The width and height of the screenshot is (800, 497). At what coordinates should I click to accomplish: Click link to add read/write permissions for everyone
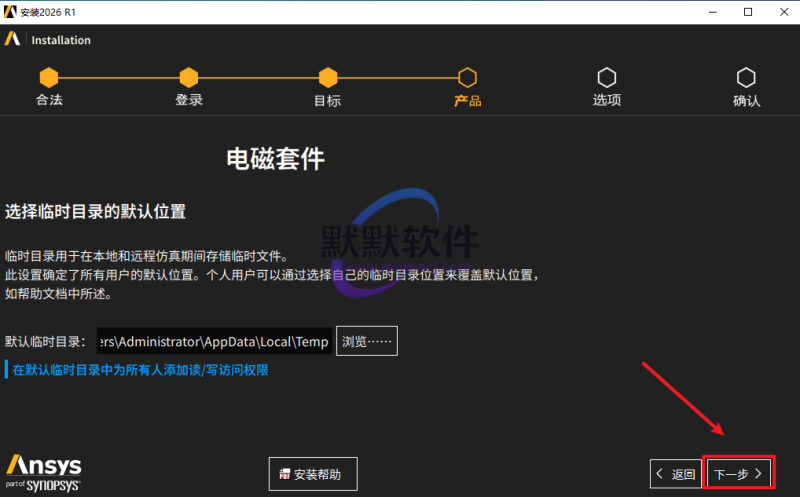pyautogui.click(x=140, y=370)
